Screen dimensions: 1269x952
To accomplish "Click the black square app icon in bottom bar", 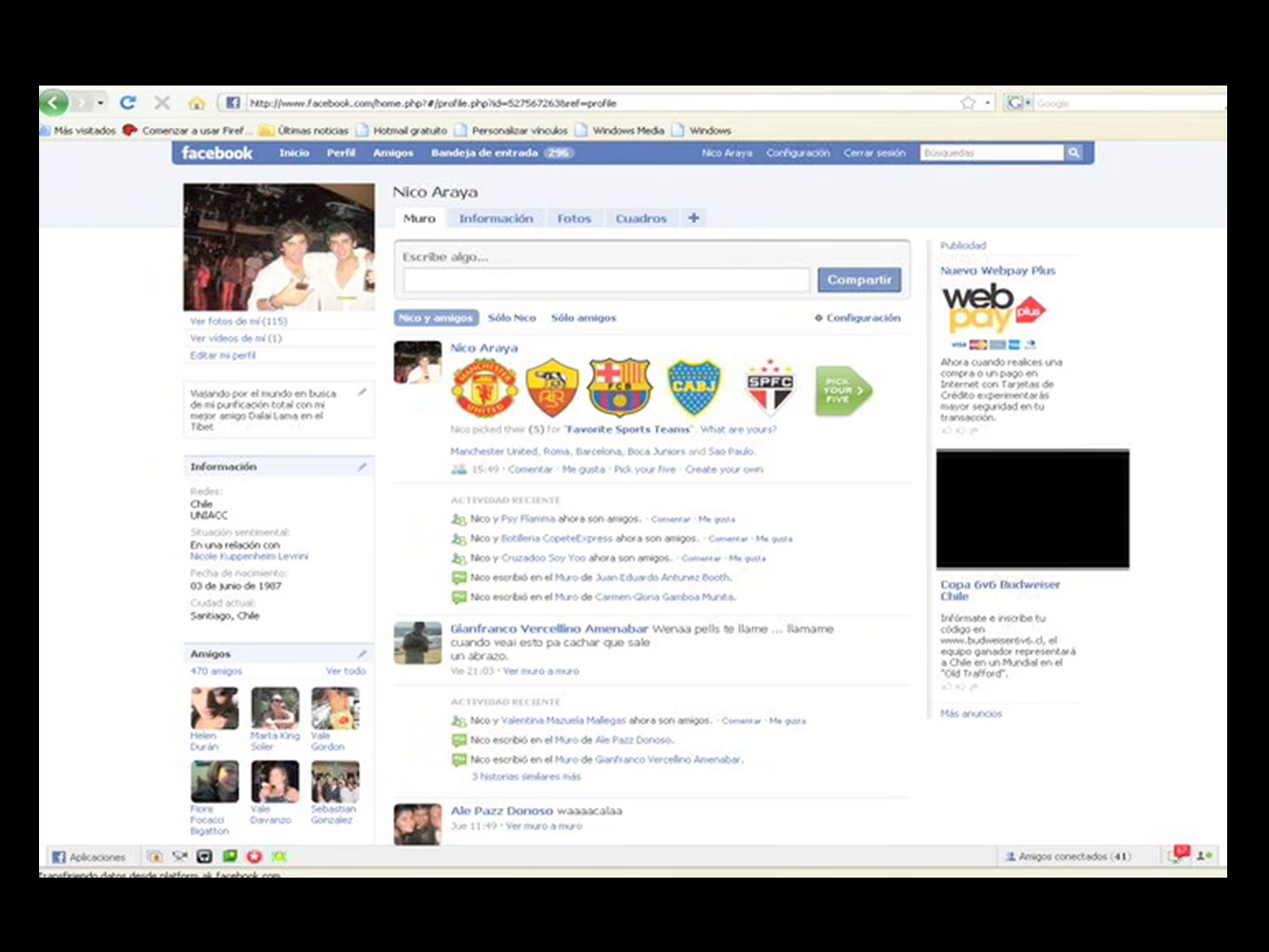I will [x=205, y=856].
